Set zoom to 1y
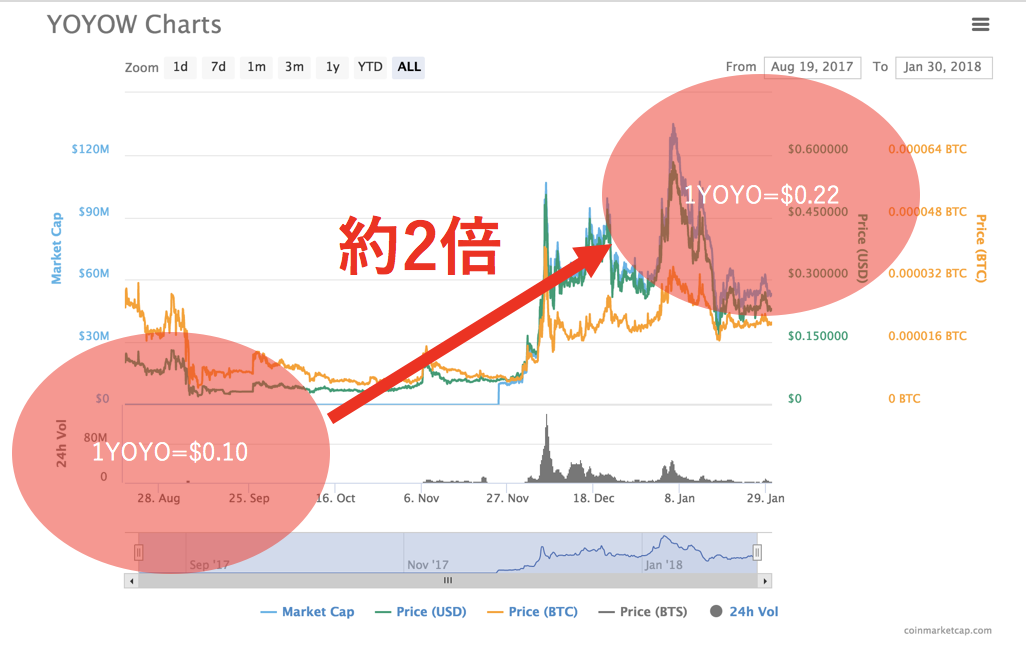 332,67
